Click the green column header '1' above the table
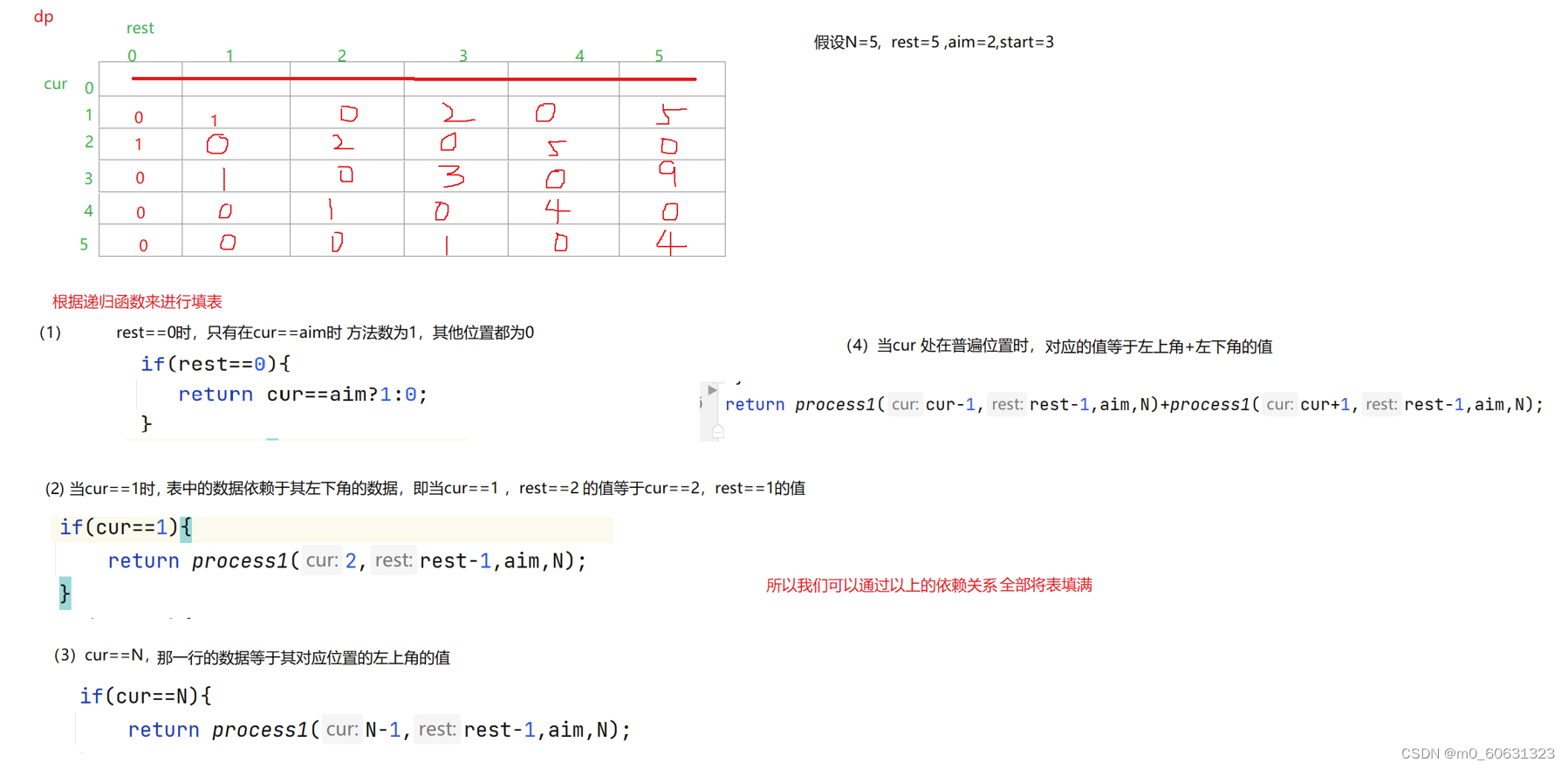Image resolution: width=1568 pixels, height=769 pixels. coord(229,56)
